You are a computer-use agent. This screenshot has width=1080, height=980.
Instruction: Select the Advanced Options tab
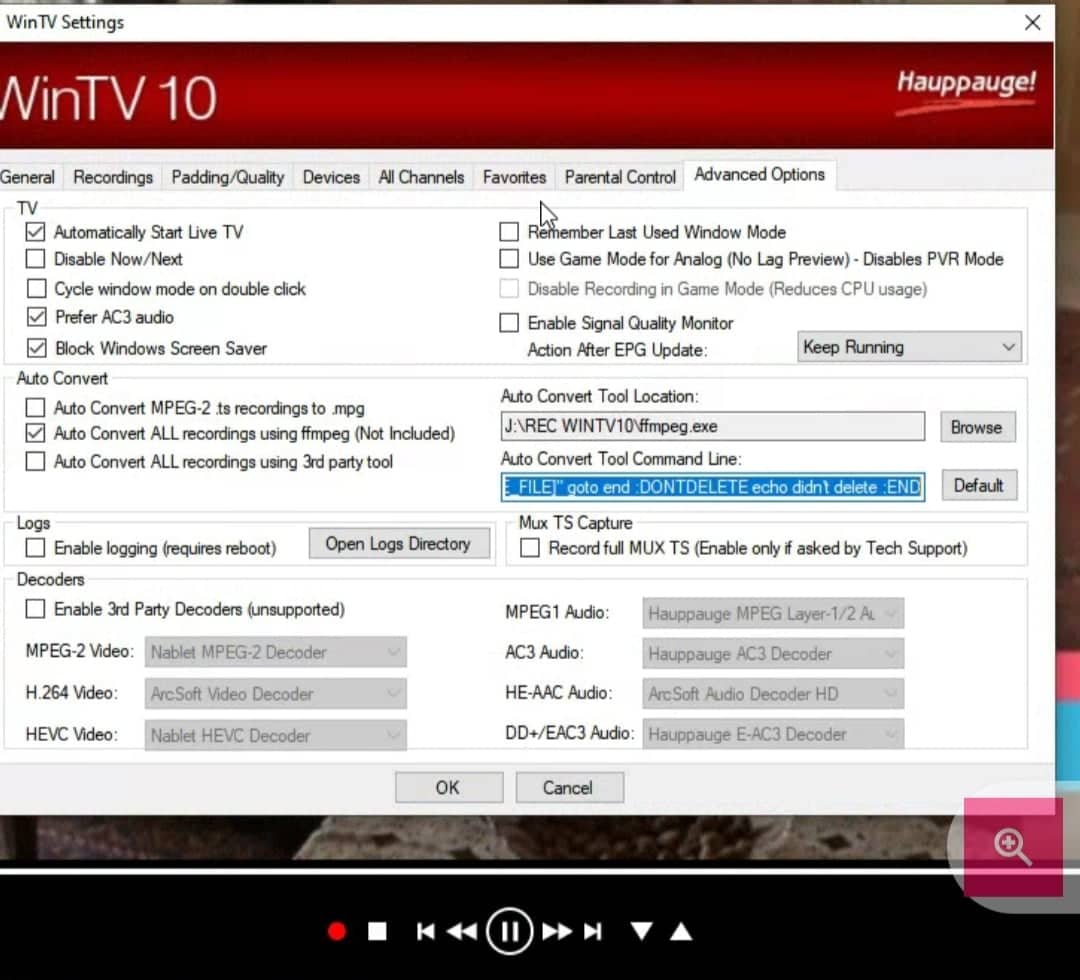(759, 174)
